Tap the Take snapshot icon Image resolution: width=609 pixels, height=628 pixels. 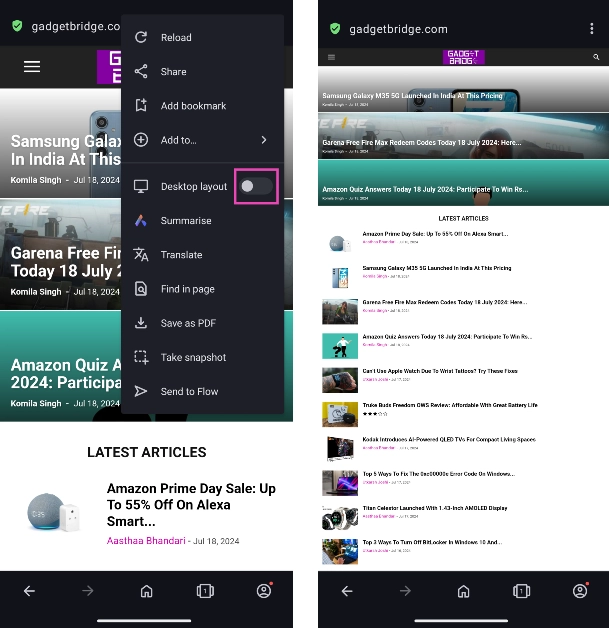141,357
